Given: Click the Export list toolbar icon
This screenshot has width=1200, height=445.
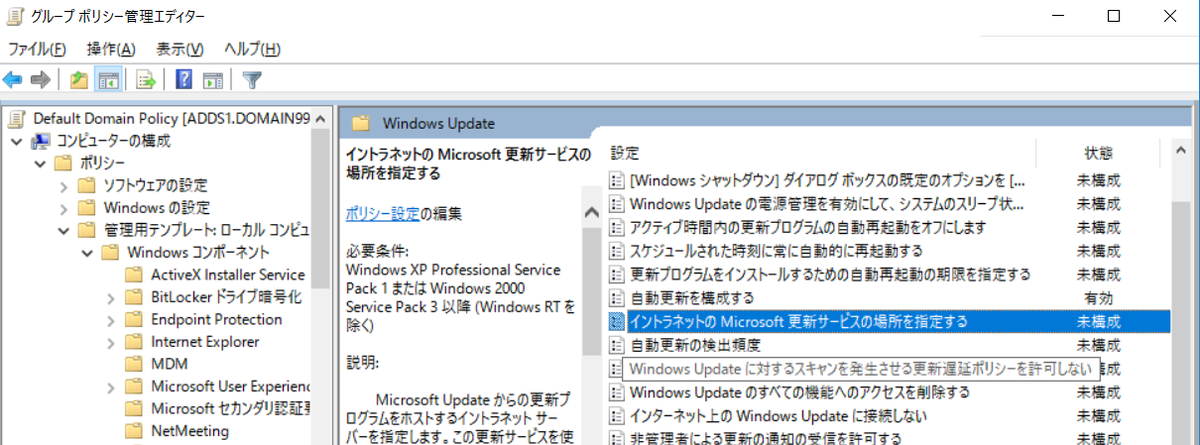Looking at the screenshot, I should 146,80.
